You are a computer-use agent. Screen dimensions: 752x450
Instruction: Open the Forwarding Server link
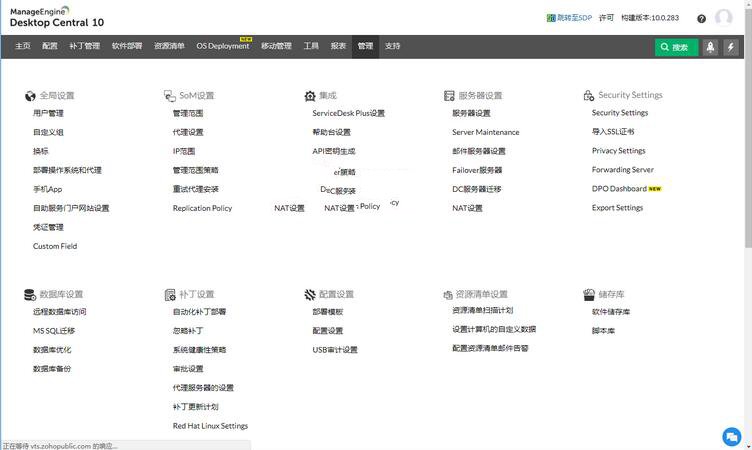pyautogui.click(x=623, y=169)
